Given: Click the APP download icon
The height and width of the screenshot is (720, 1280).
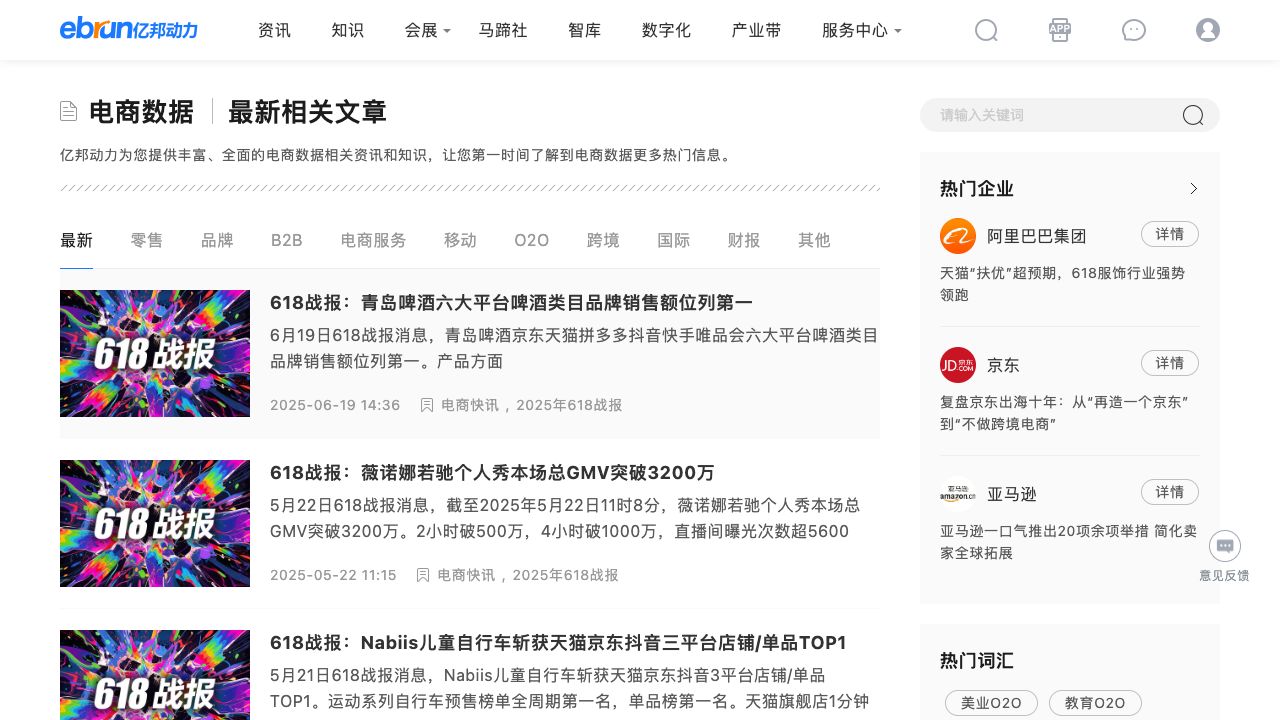Looking at the screenshot, I should [1060, 30].
